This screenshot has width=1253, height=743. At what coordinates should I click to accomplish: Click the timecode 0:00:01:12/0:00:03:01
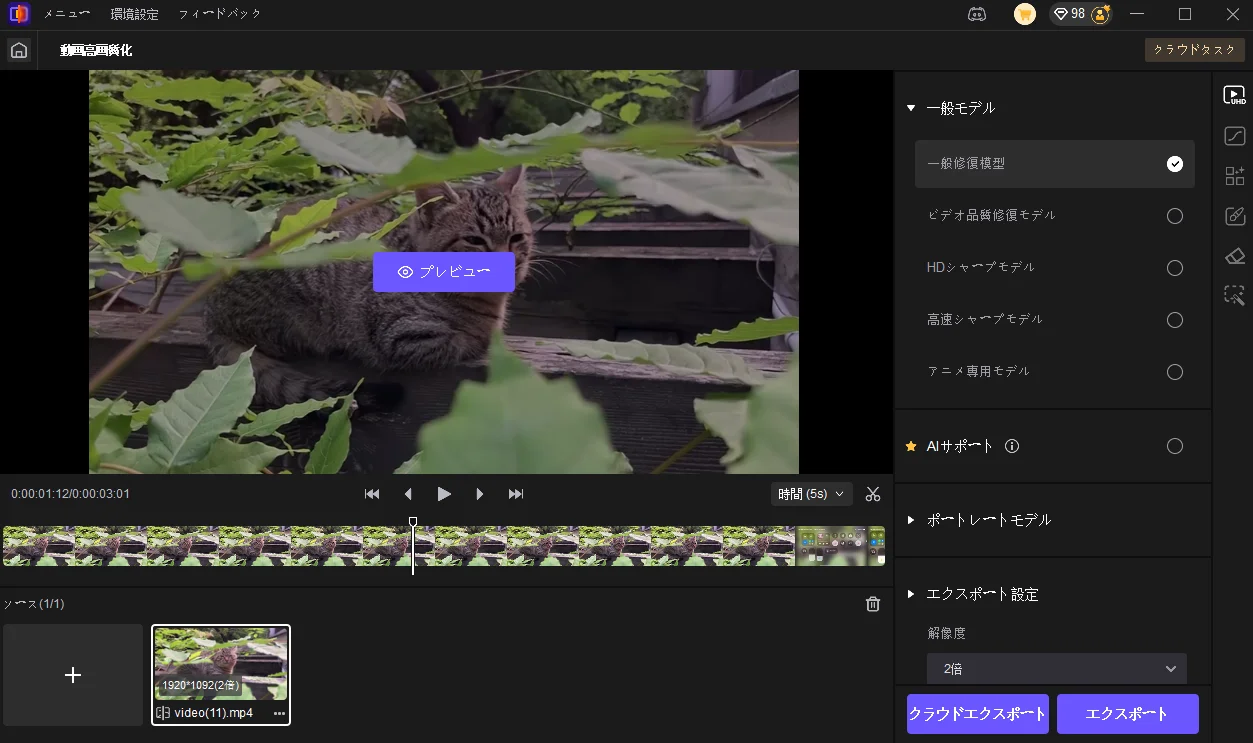(x=70, y=494)
